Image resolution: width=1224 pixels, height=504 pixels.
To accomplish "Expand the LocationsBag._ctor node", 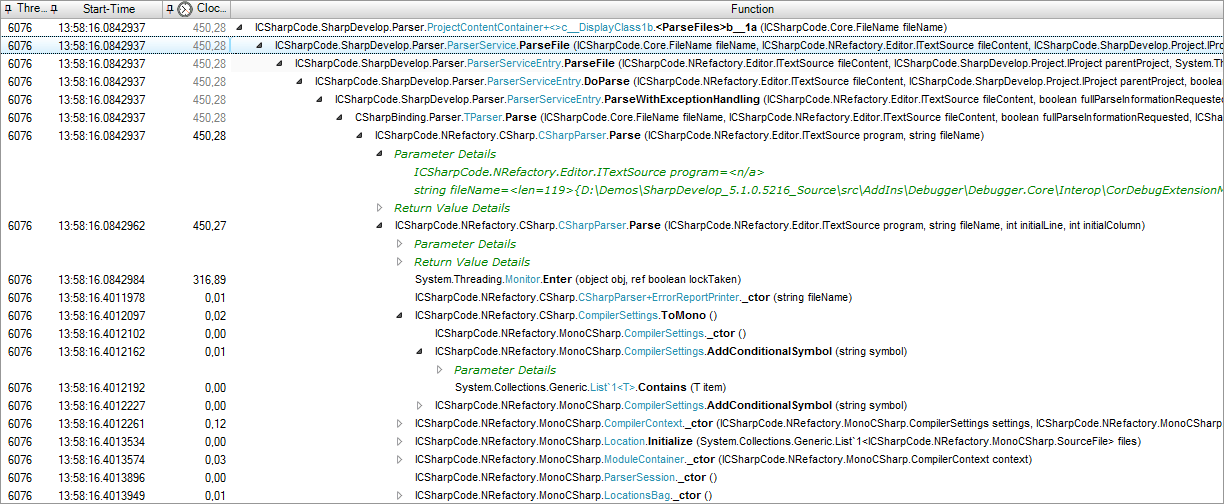I will (x=400, y=496).
